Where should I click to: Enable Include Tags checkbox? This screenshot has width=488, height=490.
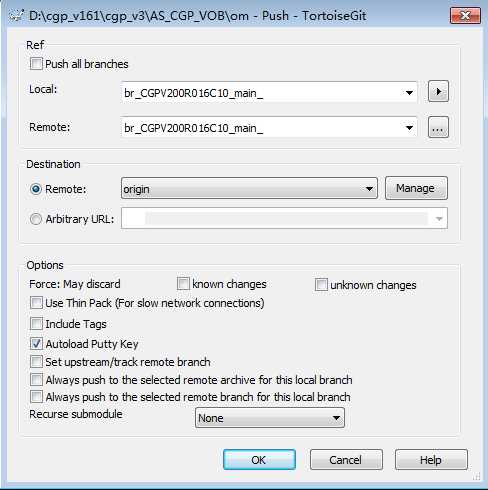coord(36,324)
